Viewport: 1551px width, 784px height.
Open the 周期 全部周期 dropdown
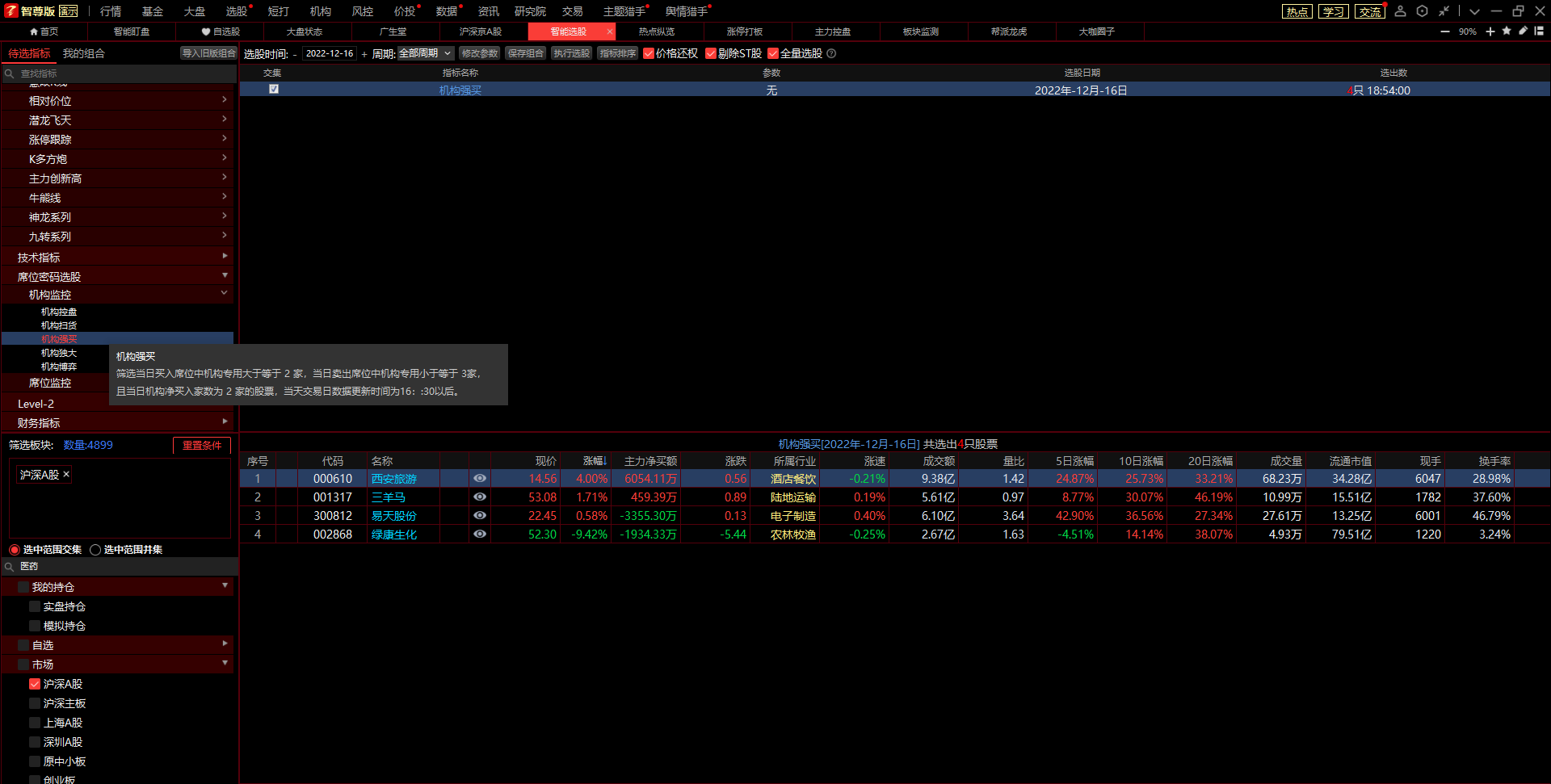[425, 53]
